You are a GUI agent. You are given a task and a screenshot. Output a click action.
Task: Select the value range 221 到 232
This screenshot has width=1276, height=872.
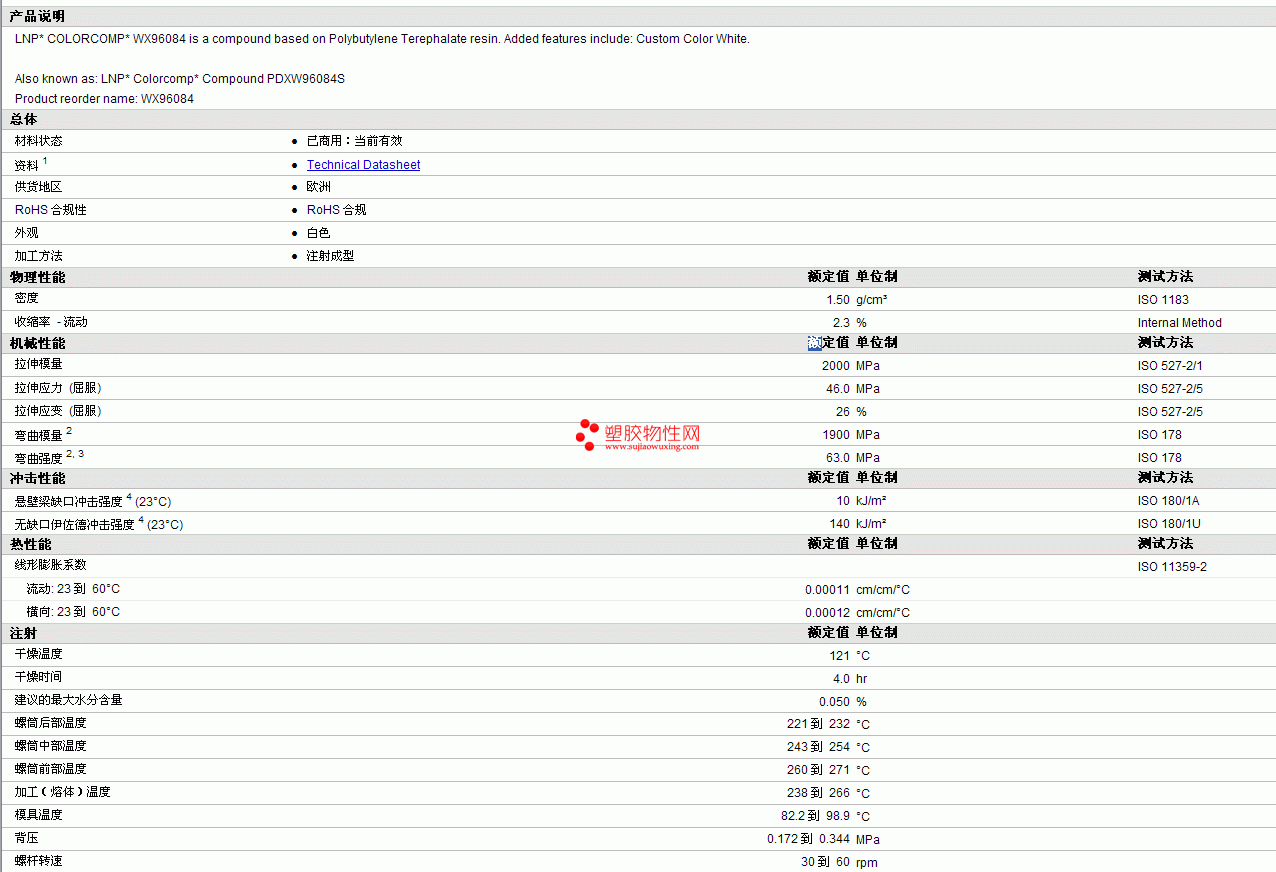818,724
